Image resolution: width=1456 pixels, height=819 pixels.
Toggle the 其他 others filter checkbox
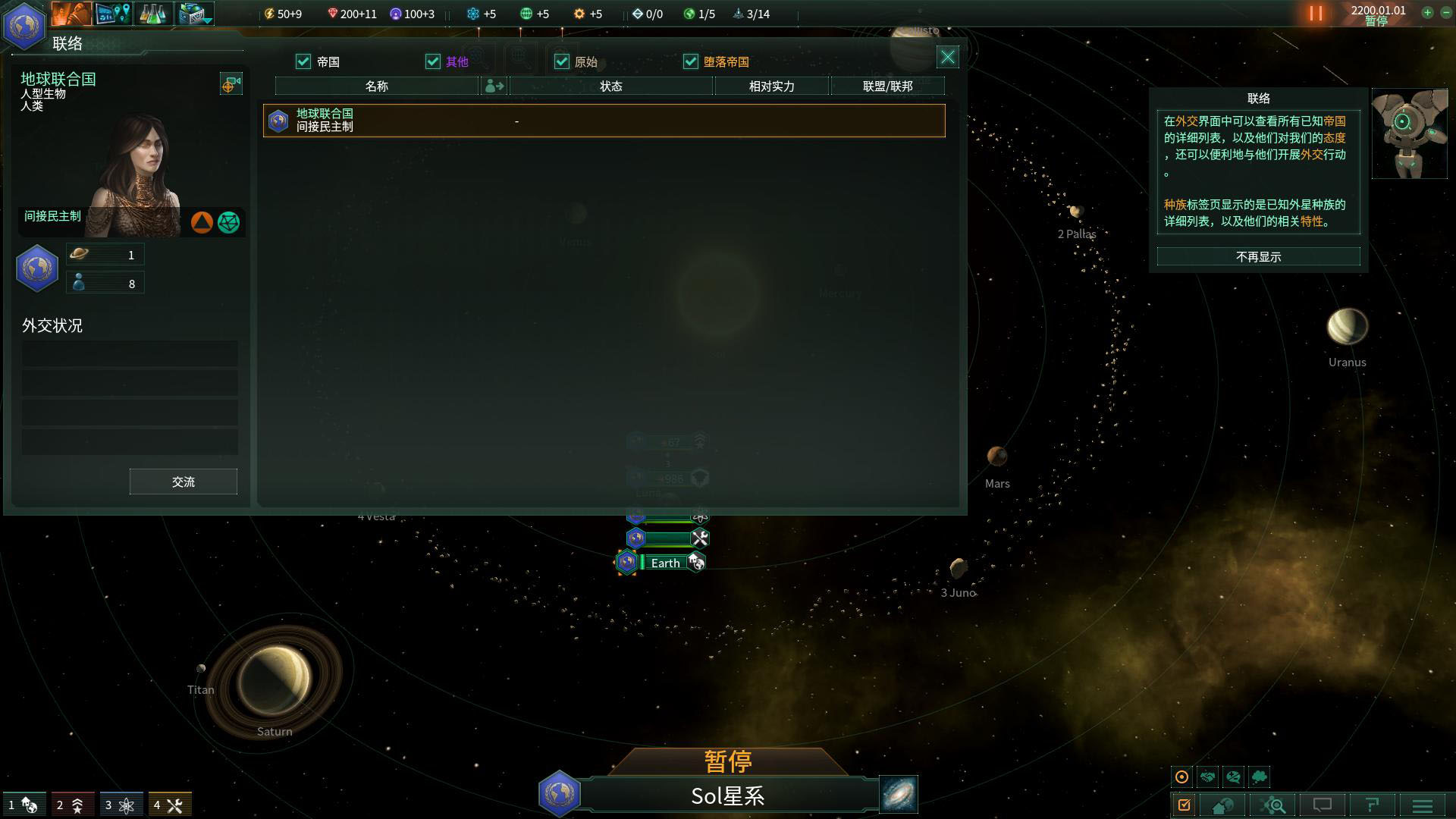coord(432,61)
